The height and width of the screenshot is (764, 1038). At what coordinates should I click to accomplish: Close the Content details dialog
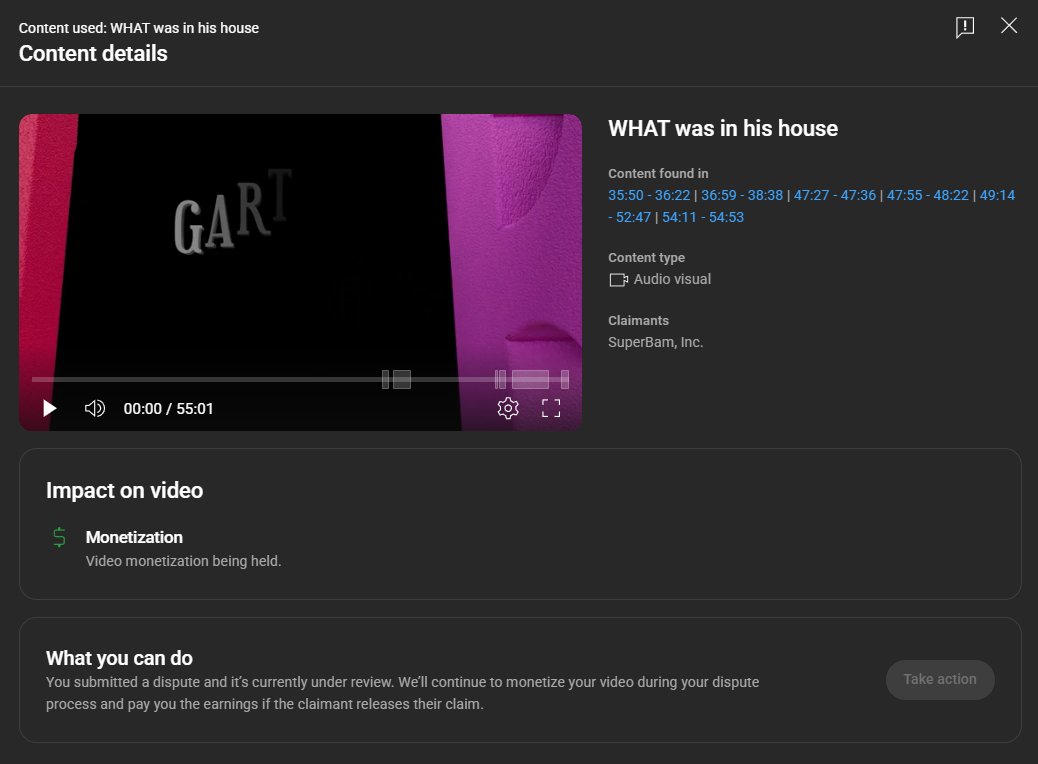click(1009, 26)
